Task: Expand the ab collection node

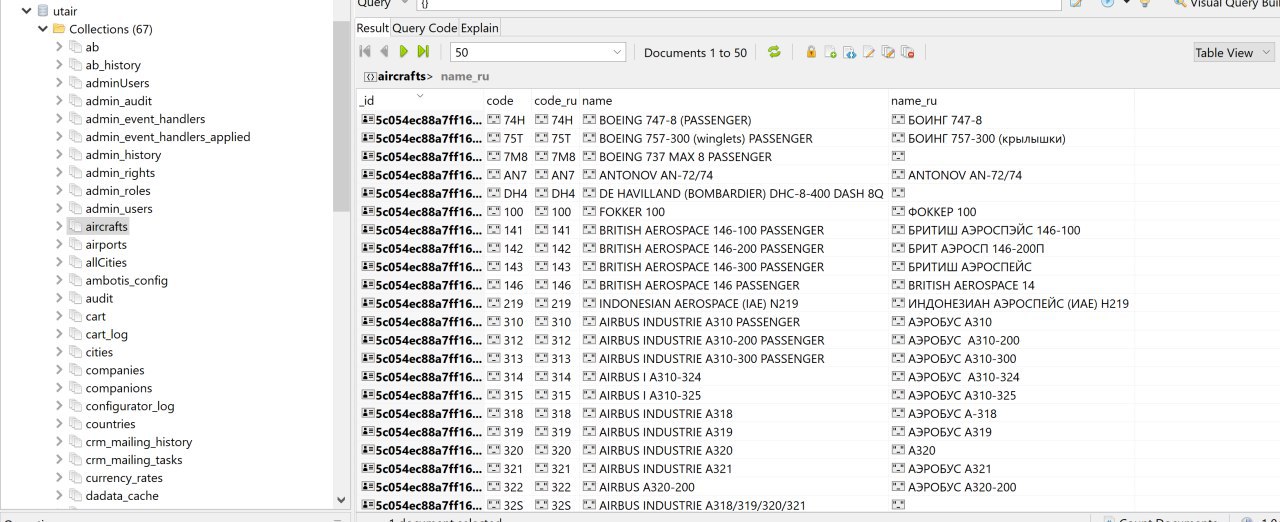Action: [x=59, y=47]
